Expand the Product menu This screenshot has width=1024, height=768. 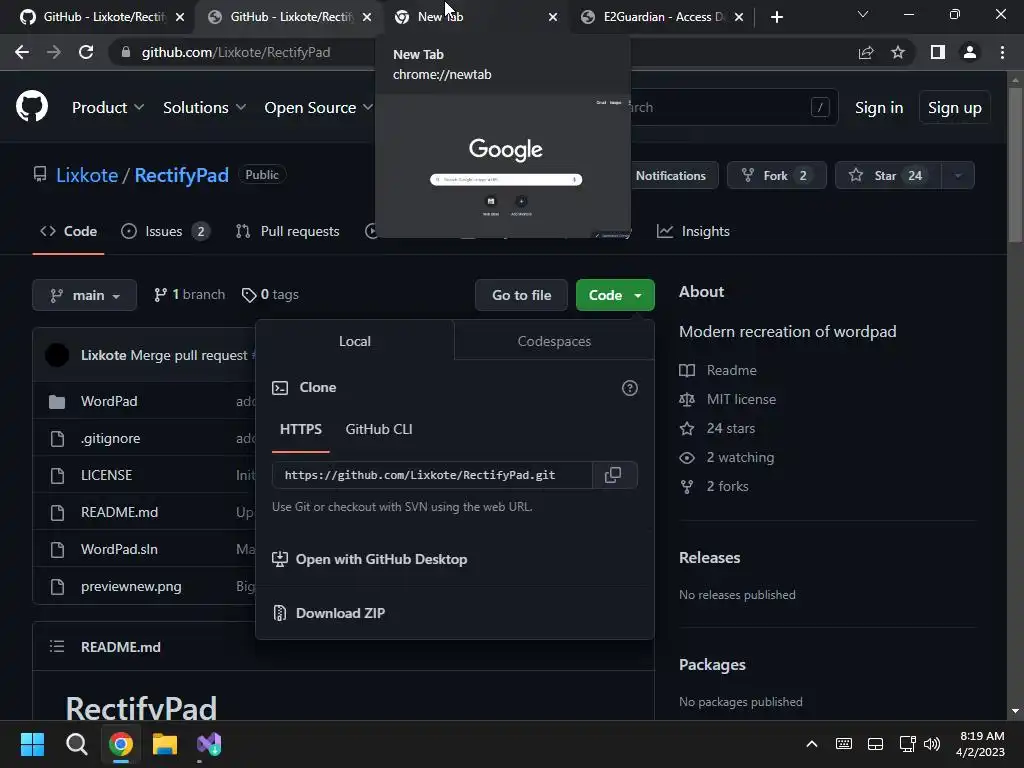tap(108, 107)
